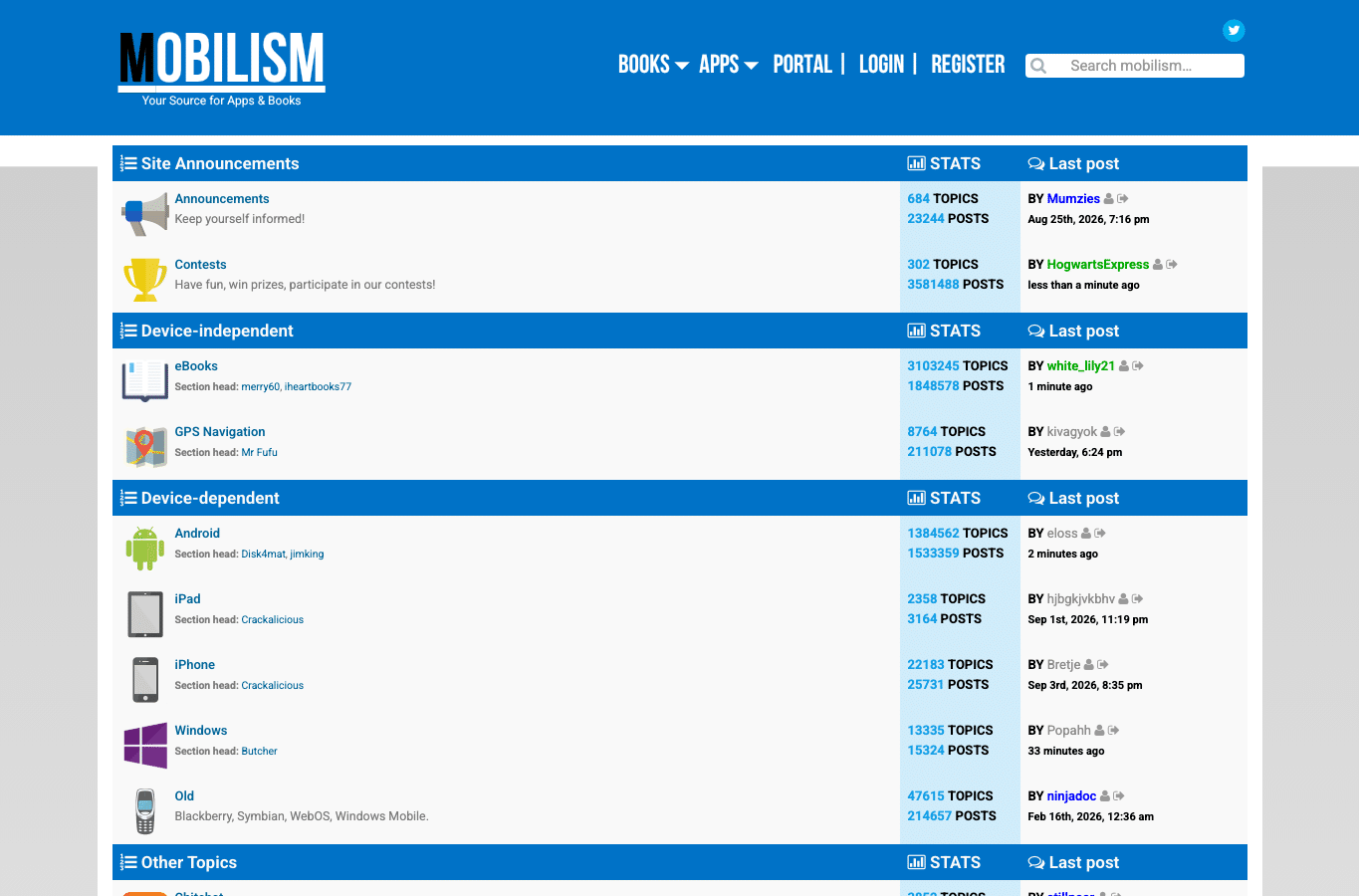Click the iPhone forum icon
1359x896 pixels.
(145, 679)
